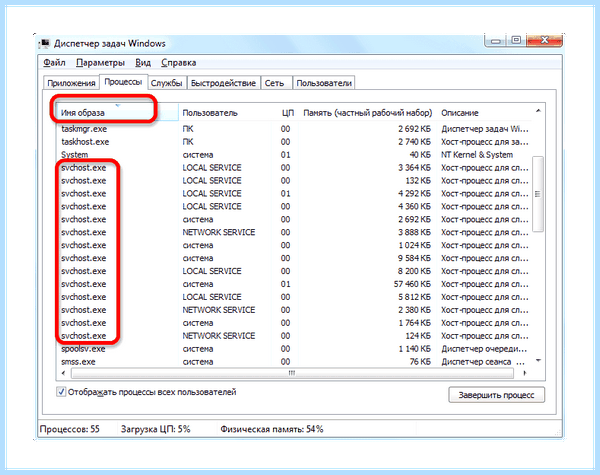The image size is (600, 475).
Task: Open the Справка menu
Action: (x=179, y=62)
